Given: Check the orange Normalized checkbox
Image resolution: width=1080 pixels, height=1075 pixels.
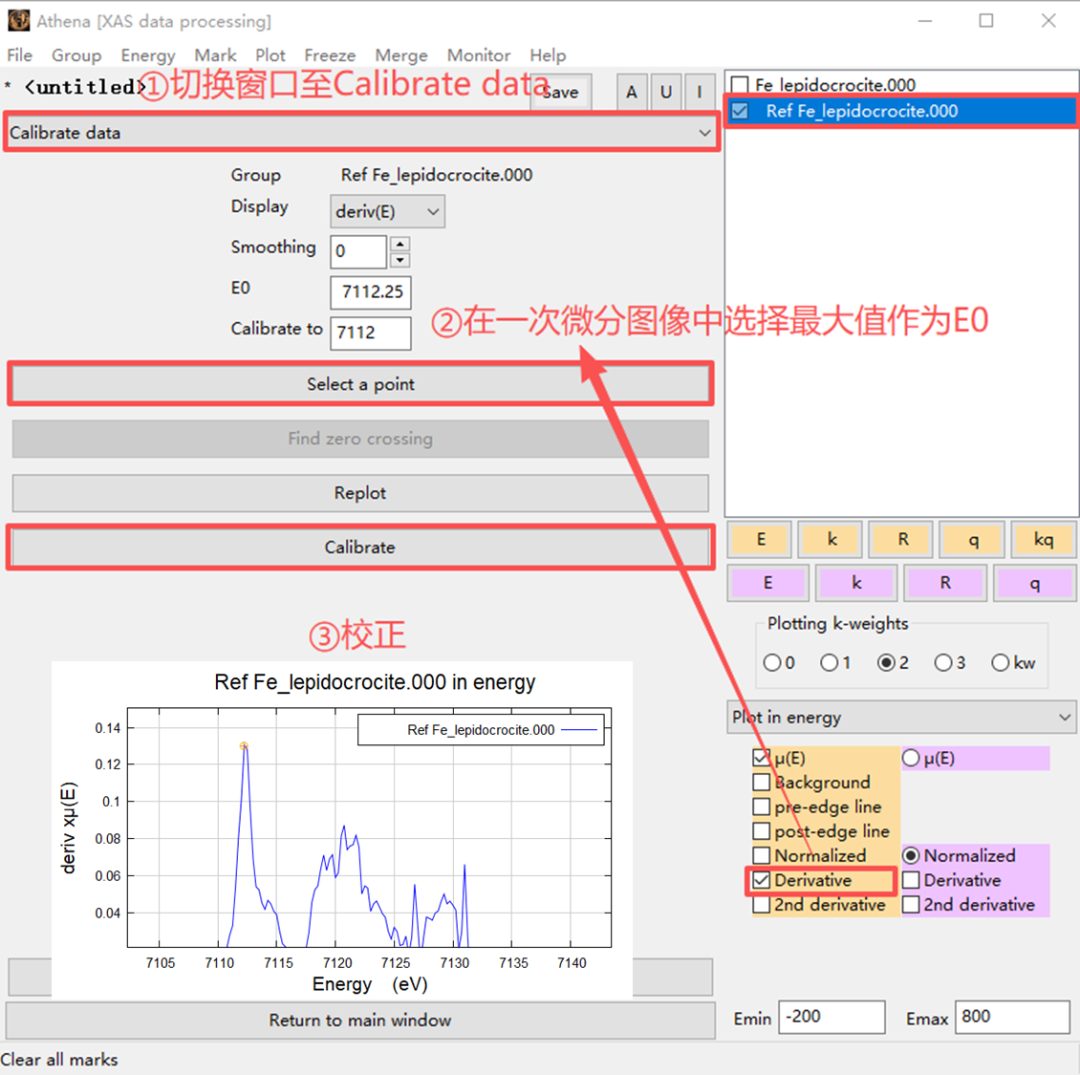Looking at the screenshot, I should [x=761, y=855].
